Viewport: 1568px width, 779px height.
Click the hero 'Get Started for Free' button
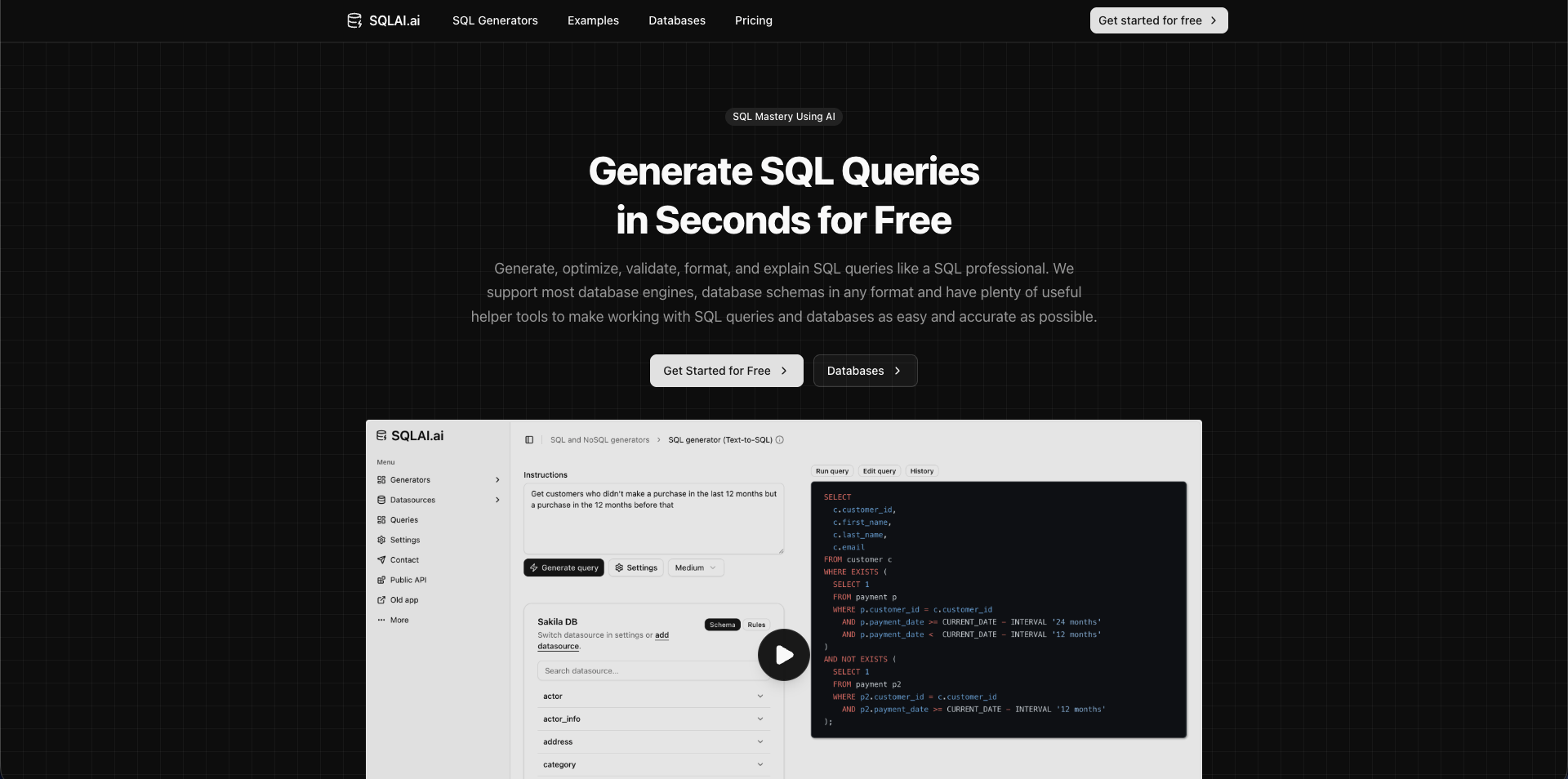(727, 371)
